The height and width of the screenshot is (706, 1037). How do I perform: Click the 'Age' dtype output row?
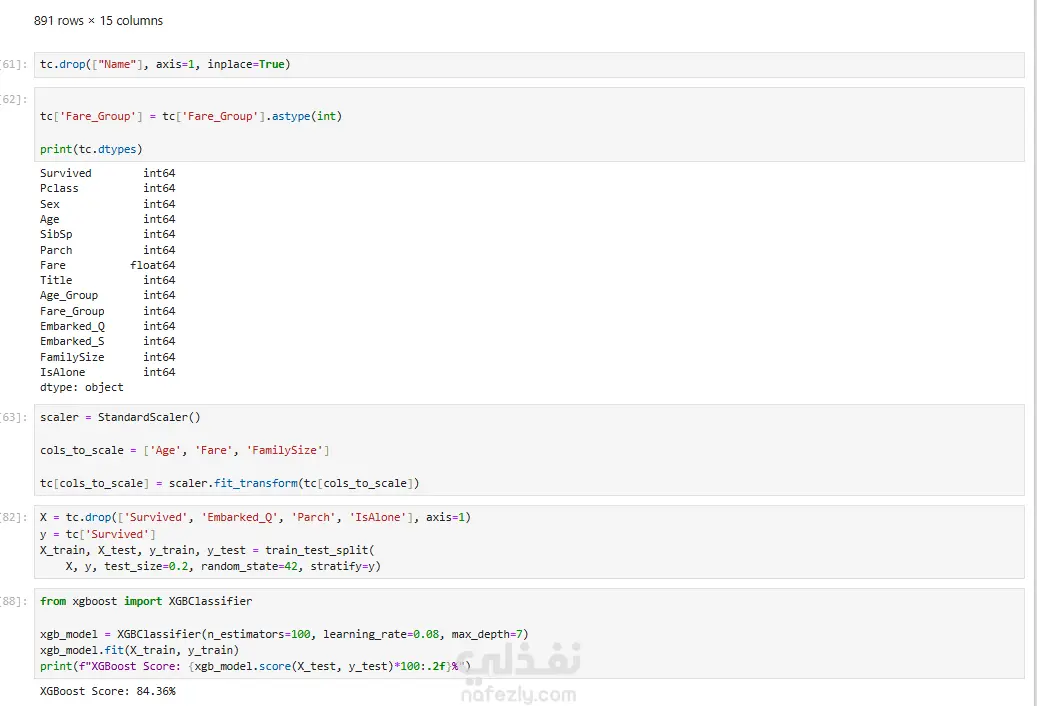click(x=108, y=219)
